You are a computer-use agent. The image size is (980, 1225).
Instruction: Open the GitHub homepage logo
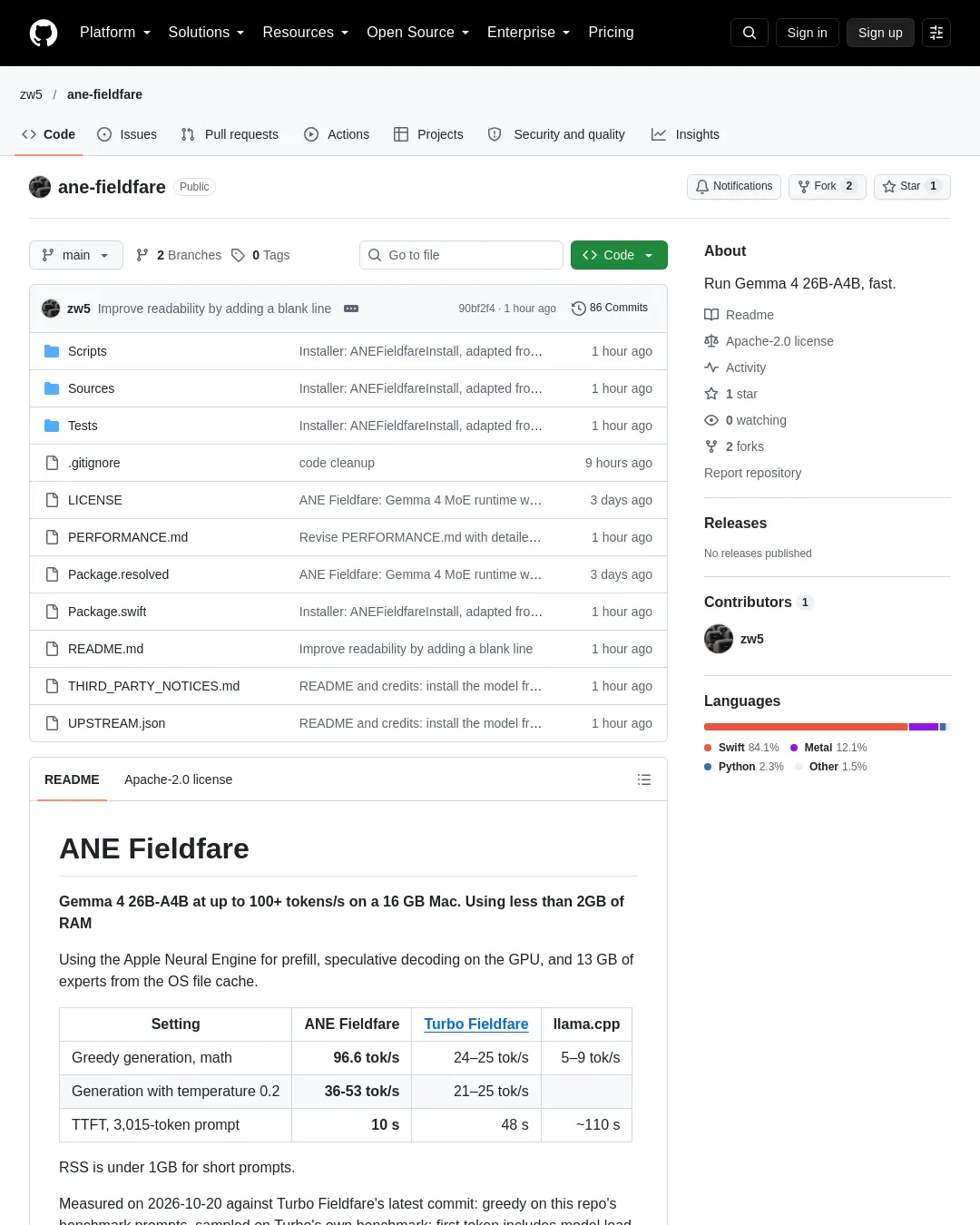point(44,33)
